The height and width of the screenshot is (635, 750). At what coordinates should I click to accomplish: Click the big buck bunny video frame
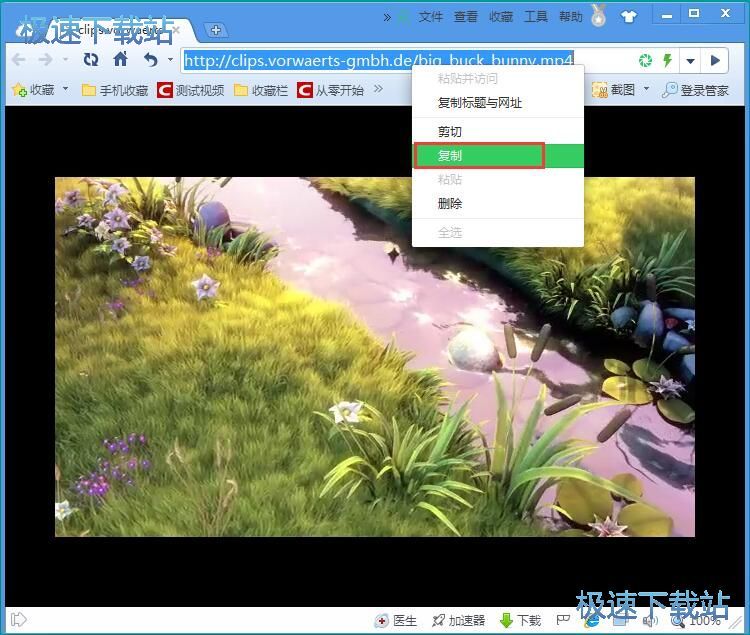(x=375, y=357)
